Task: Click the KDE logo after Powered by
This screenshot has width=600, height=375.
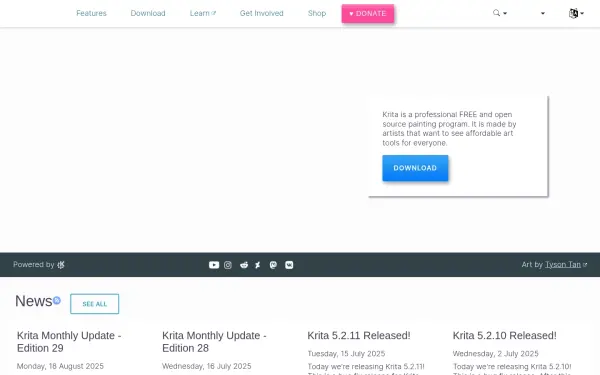Action: (x=61, y=265)
